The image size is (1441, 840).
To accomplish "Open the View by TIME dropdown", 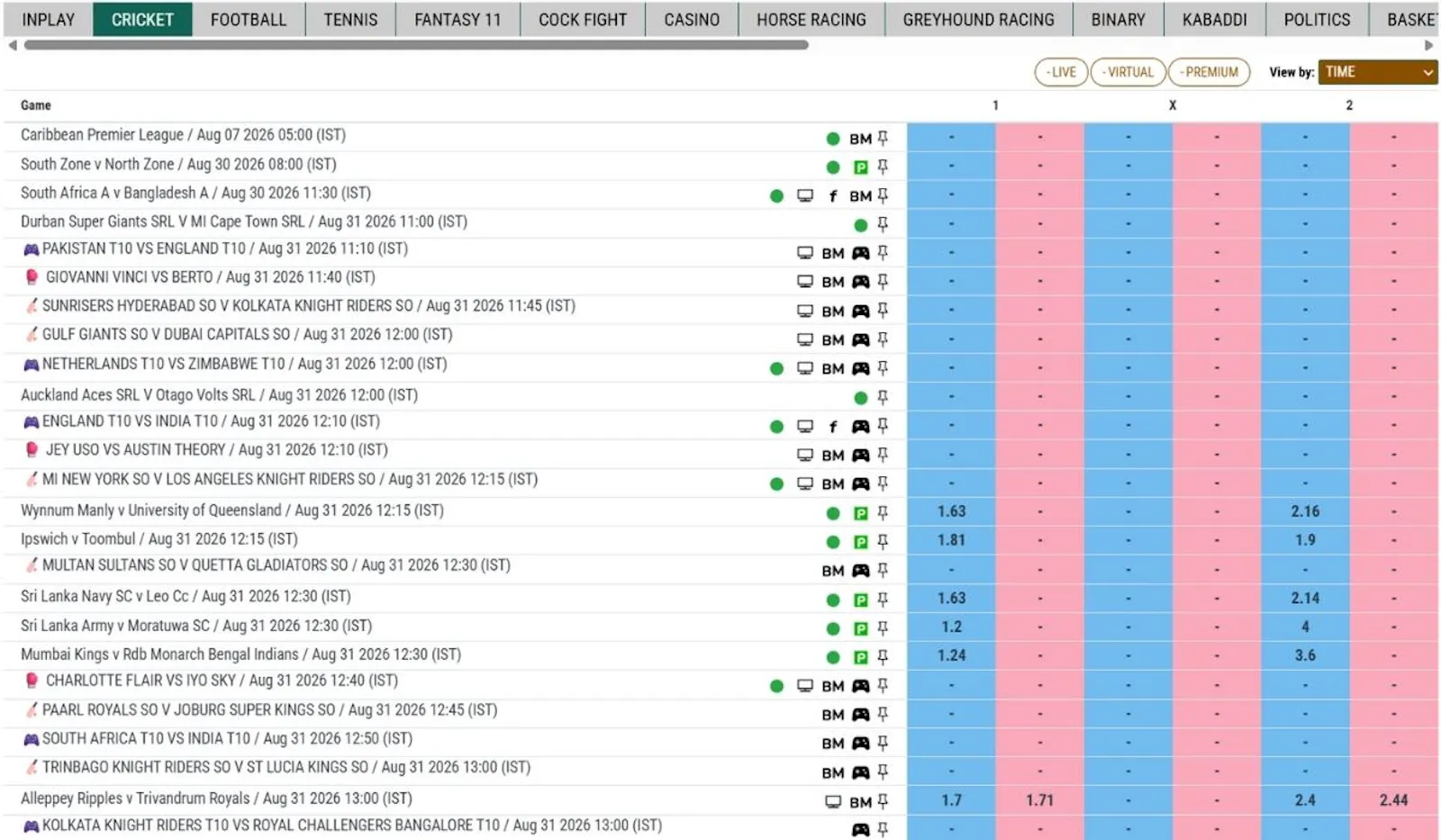I will click(1377, 72).
